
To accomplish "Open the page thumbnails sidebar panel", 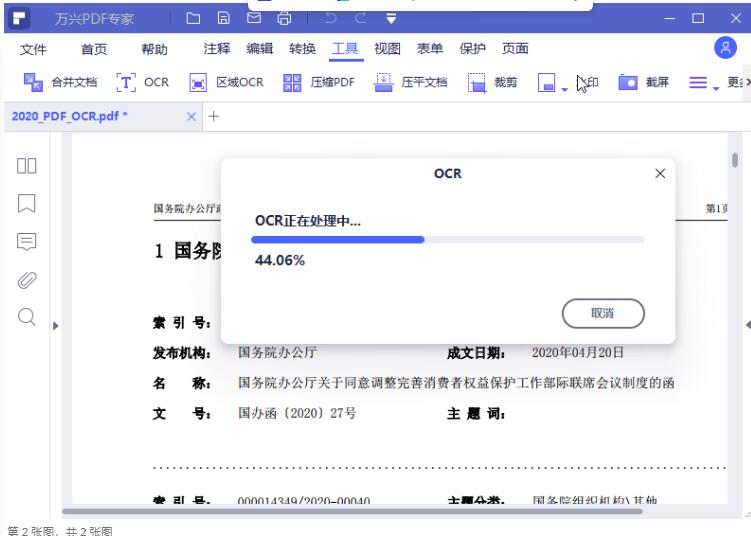I will point(26,166).
